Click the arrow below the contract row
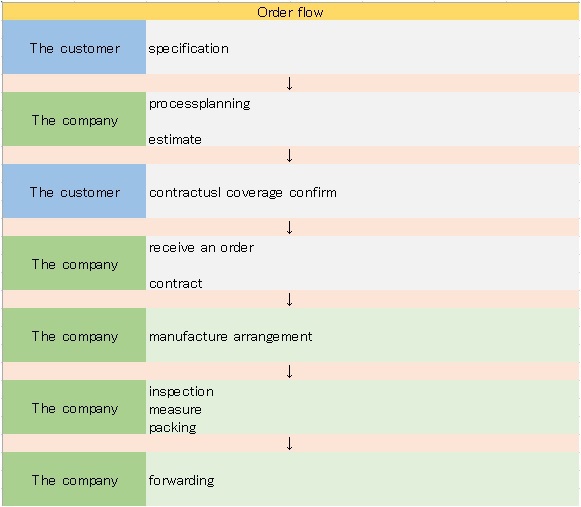This screenshot has height=507, width=581. [290, 299]
